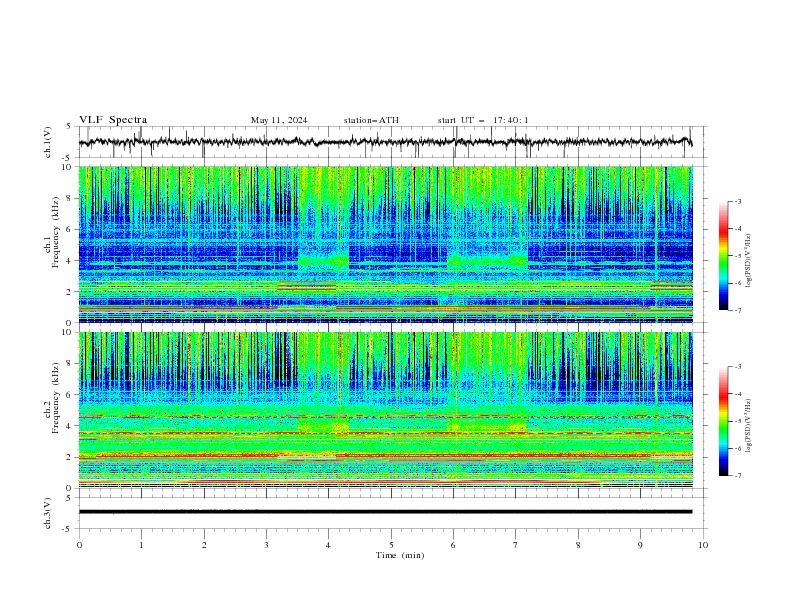This screenshot has height=612, width=792.
Task: Click the ch.2 PSD color bar
Action: 723,421
